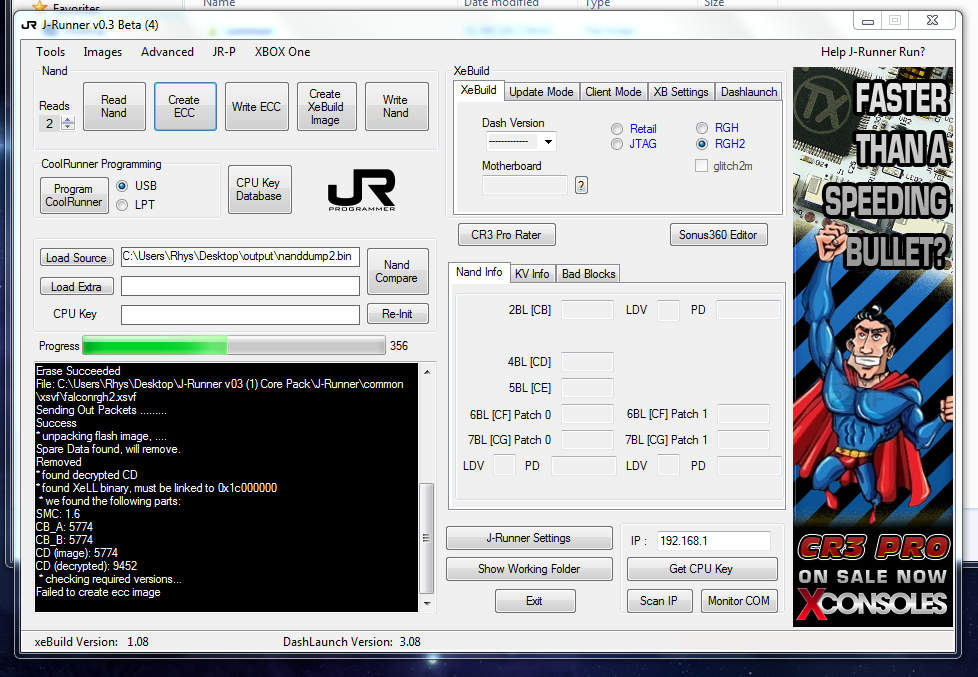
Task: Switch to the Client Mode tab
Action: point(613,92)
